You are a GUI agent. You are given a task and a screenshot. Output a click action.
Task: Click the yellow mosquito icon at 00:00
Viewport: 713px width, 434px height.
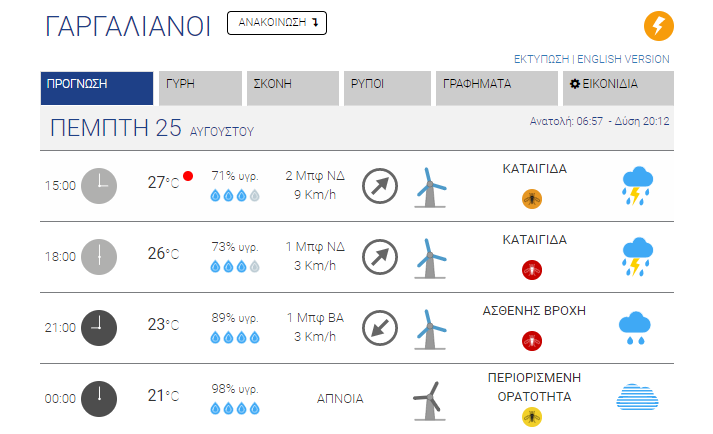pyautogui.click(x=532, y=417)
